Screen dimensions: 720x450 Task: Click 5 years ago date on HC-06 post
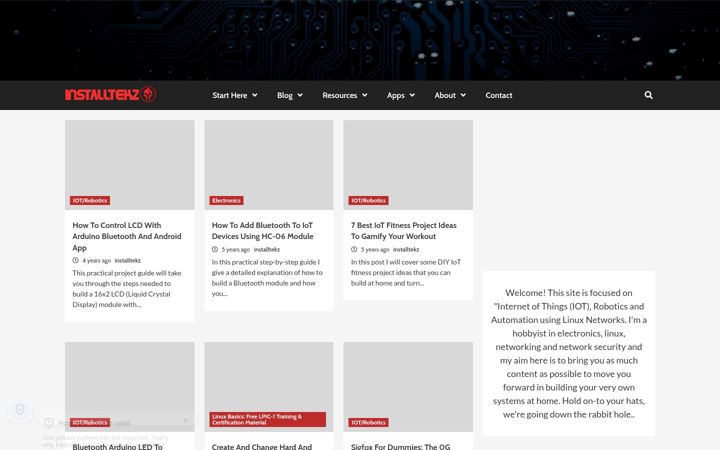236,249
